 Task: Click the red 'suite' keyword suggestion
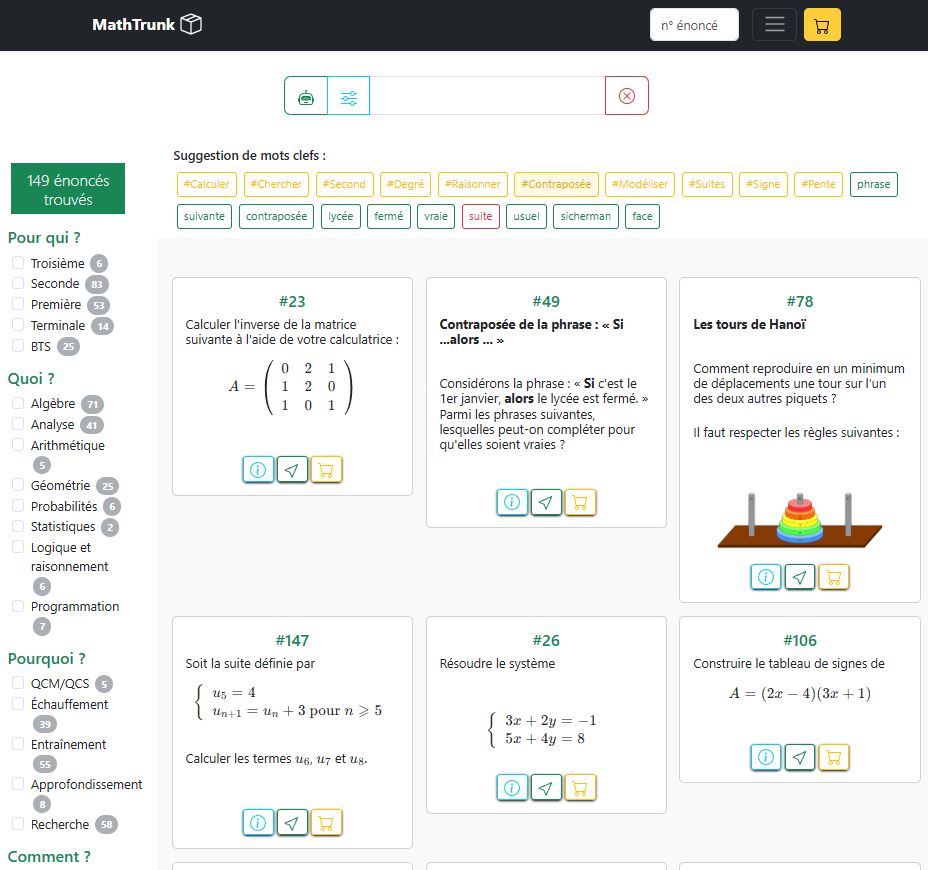481,216
